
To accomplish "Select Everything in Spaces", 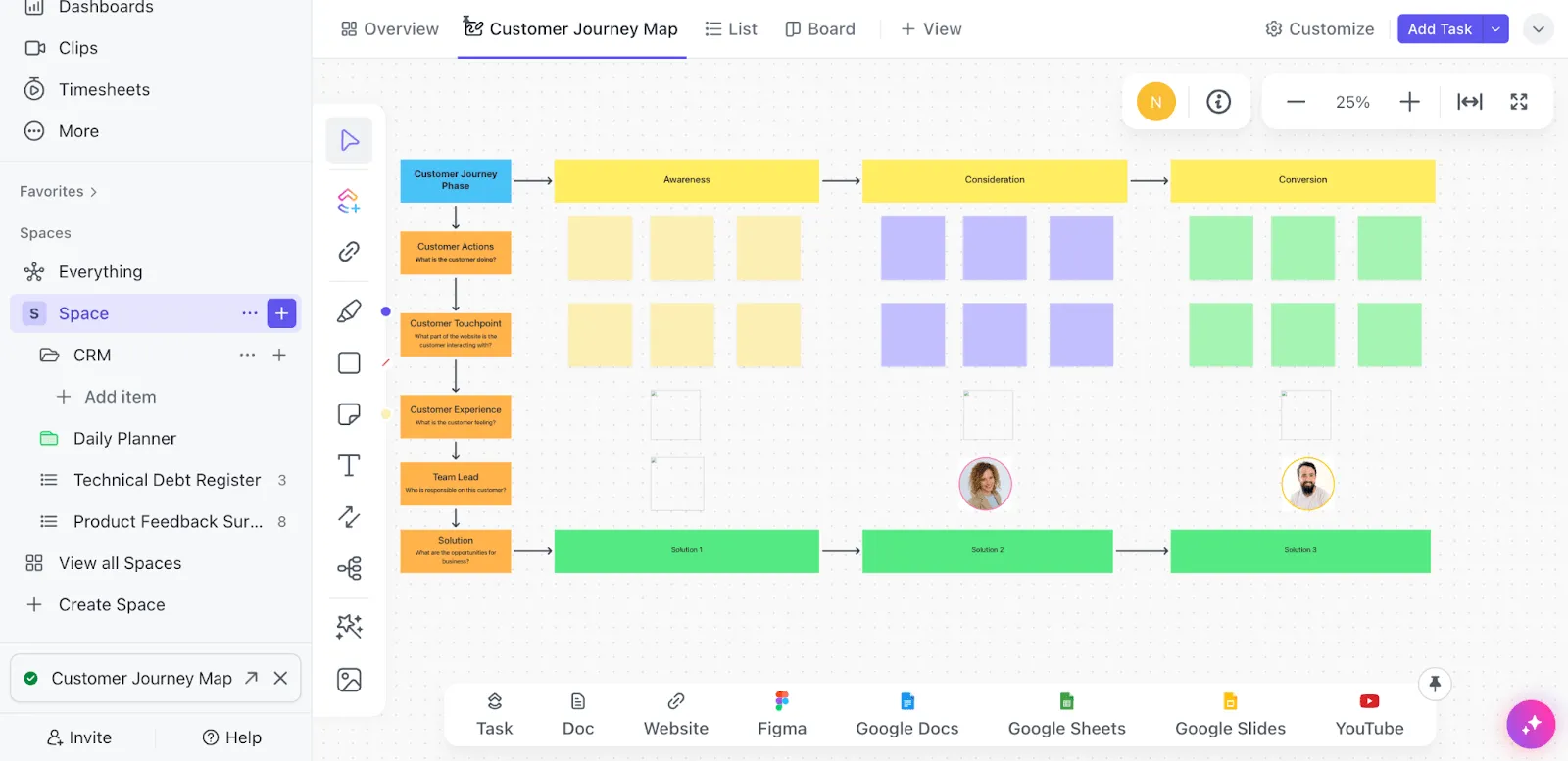I will coord(83,272).
